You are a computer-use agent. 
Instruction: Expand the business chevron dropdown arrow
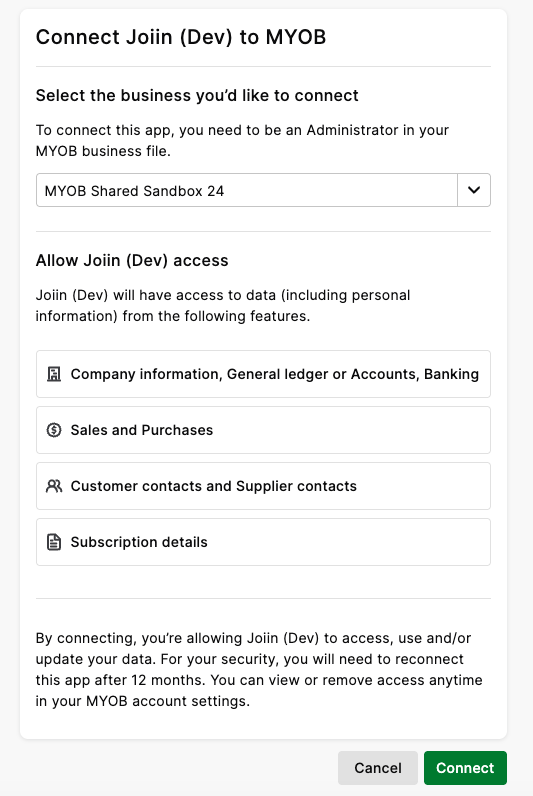click(x=474, y=190)
